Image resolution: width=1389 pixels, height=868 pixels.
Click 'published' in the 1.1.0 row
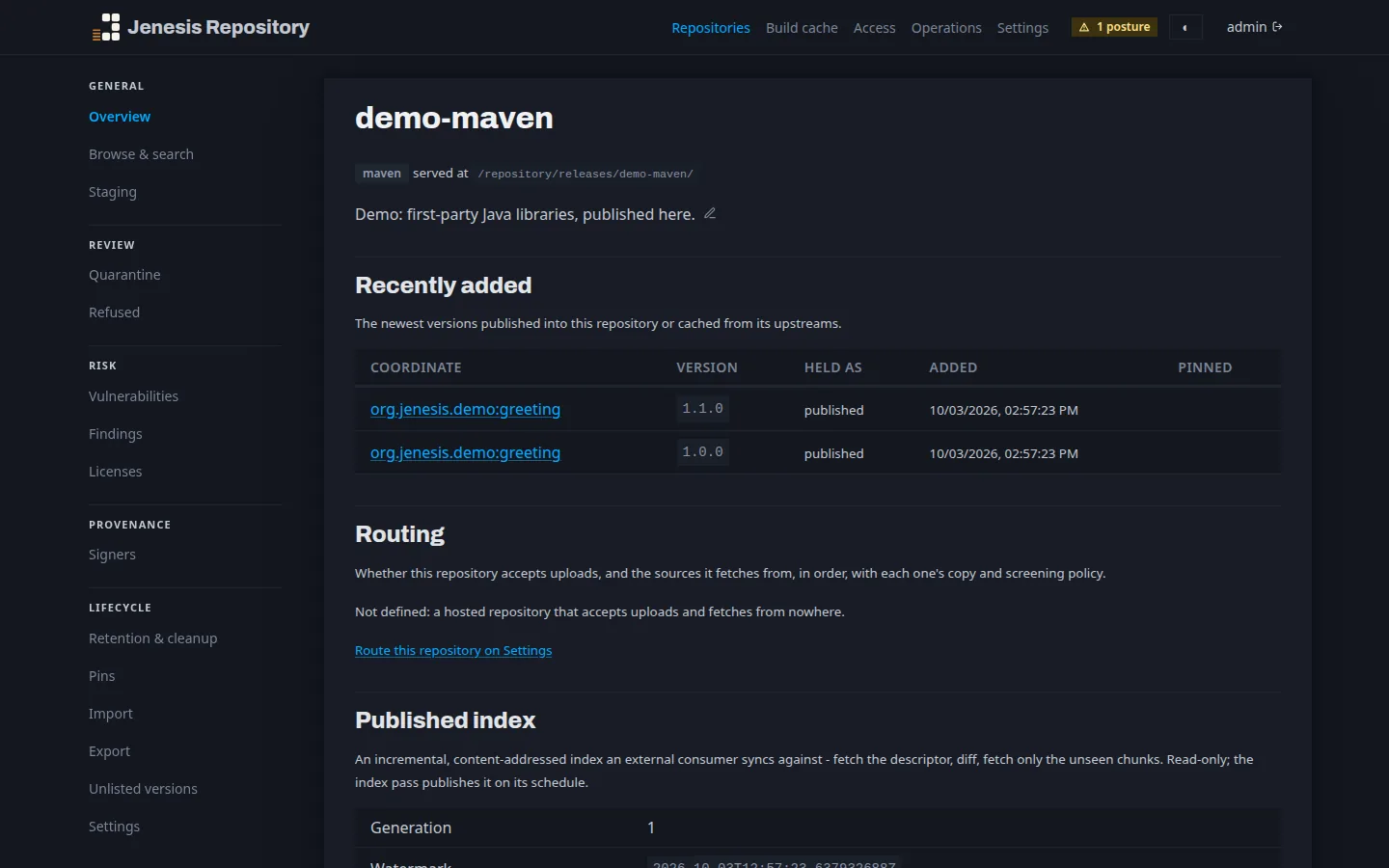[834, 410]
